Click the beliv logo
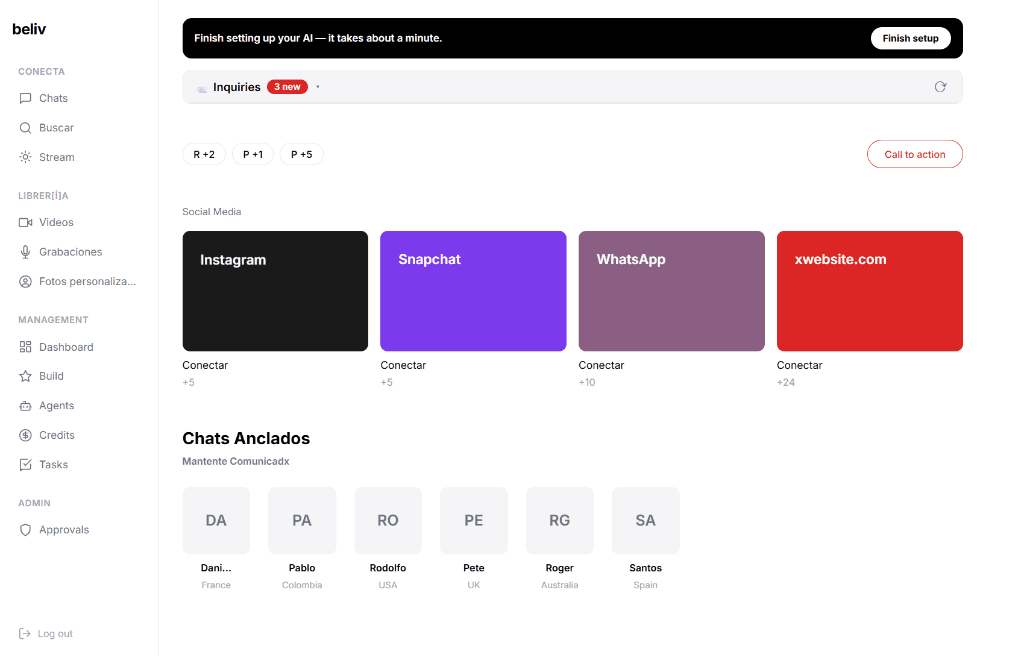 (x=29, y=29)
